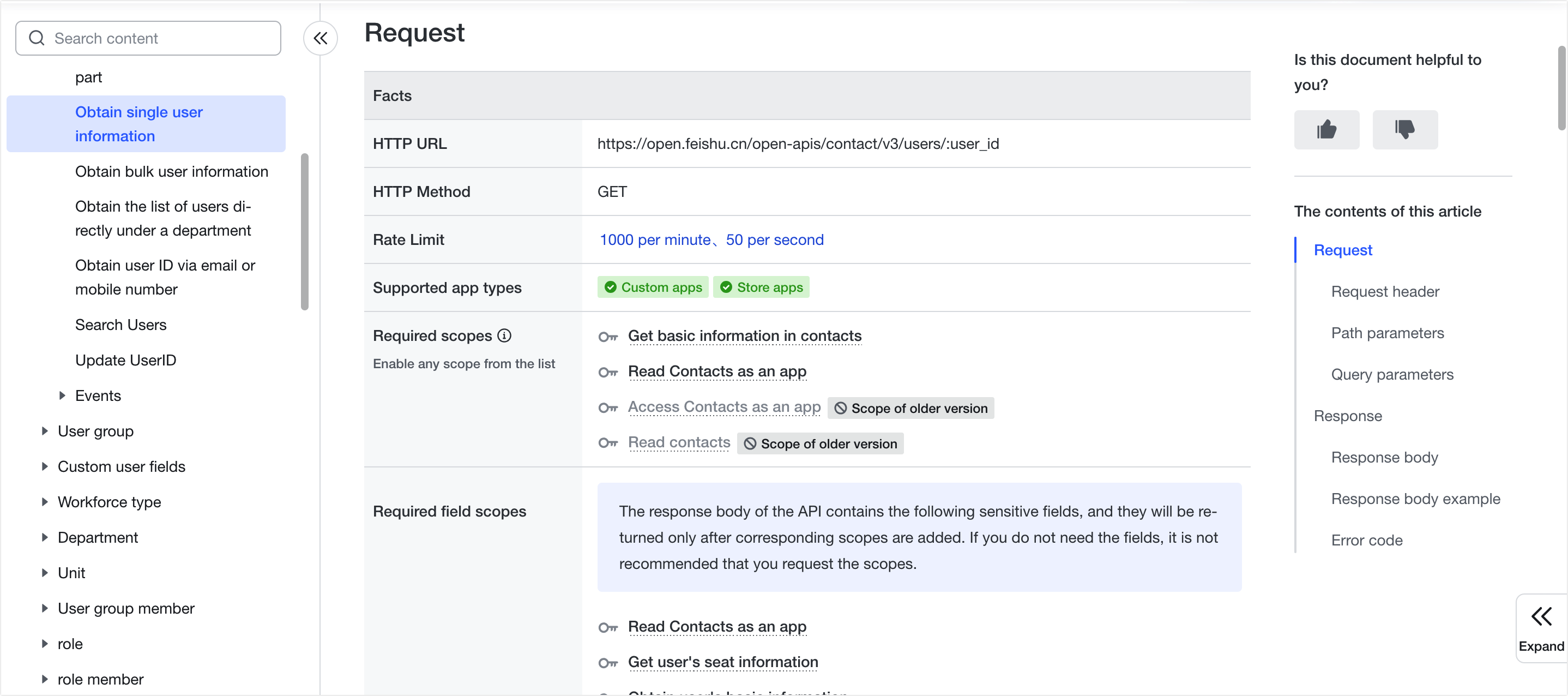Click key icon beside Get basic information
The image size is (1568, 696).
click(607, 337)
